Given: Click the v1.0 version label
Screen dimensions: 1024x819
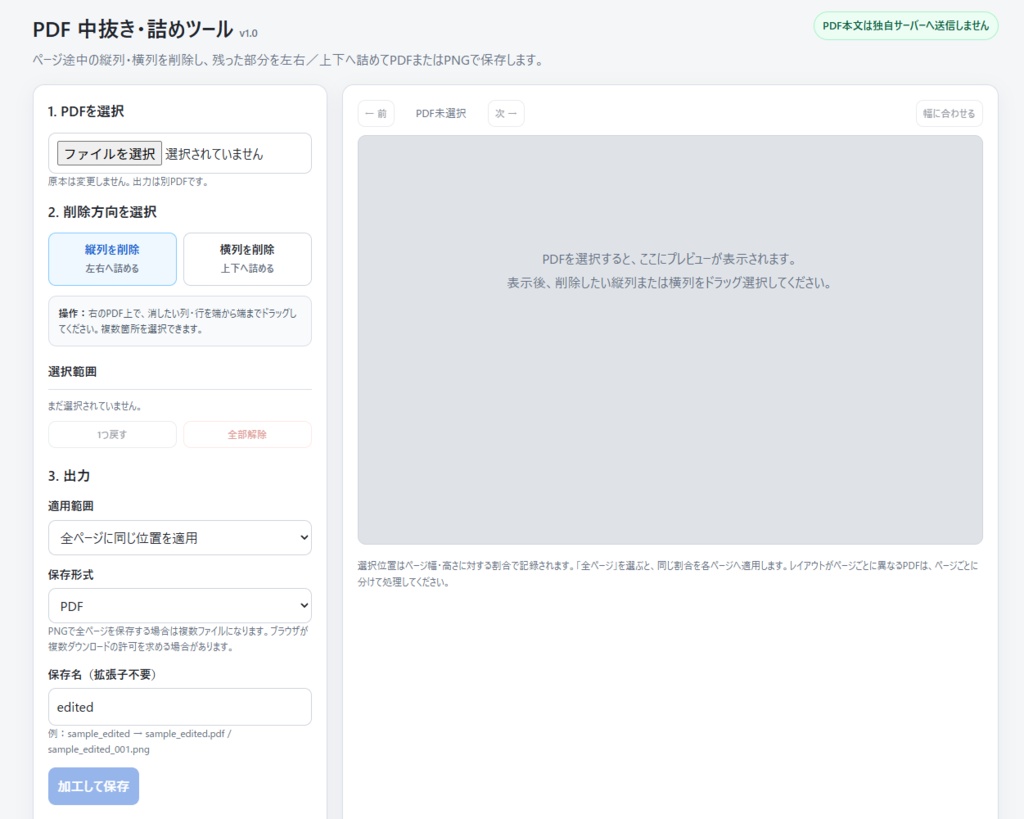Looking at the screenshot, I should point(248,33).
